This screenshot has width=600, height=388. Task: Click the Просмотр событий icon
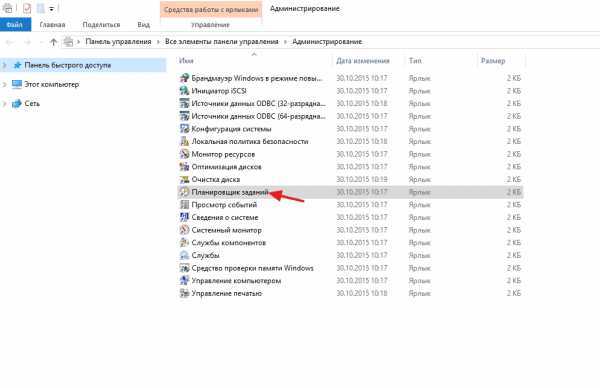click(184, 204)
